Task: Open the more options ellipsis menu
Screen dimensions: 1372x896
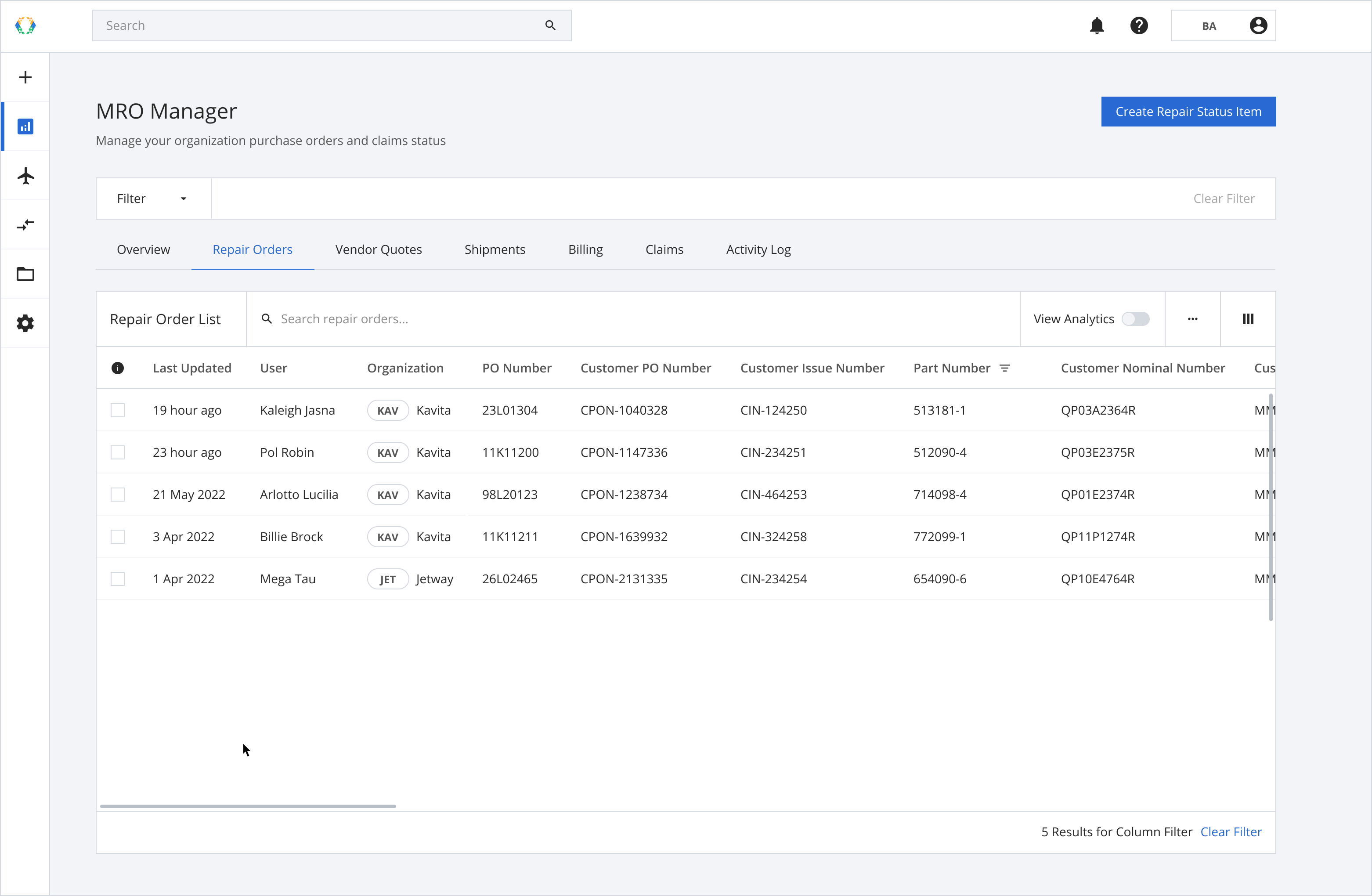Action: coord(1192,319)
